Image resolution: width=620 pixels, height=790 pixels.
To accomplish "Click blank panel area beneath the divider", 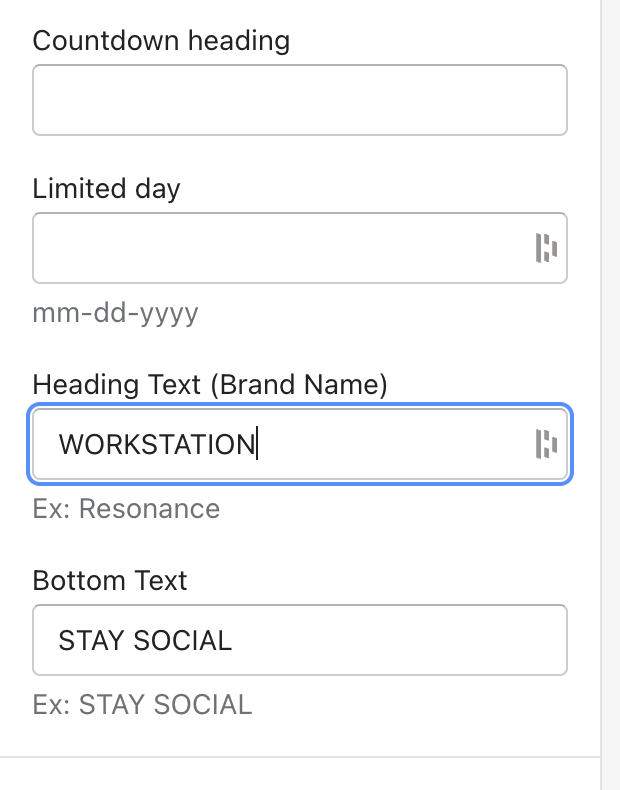I will pos(299,775).
